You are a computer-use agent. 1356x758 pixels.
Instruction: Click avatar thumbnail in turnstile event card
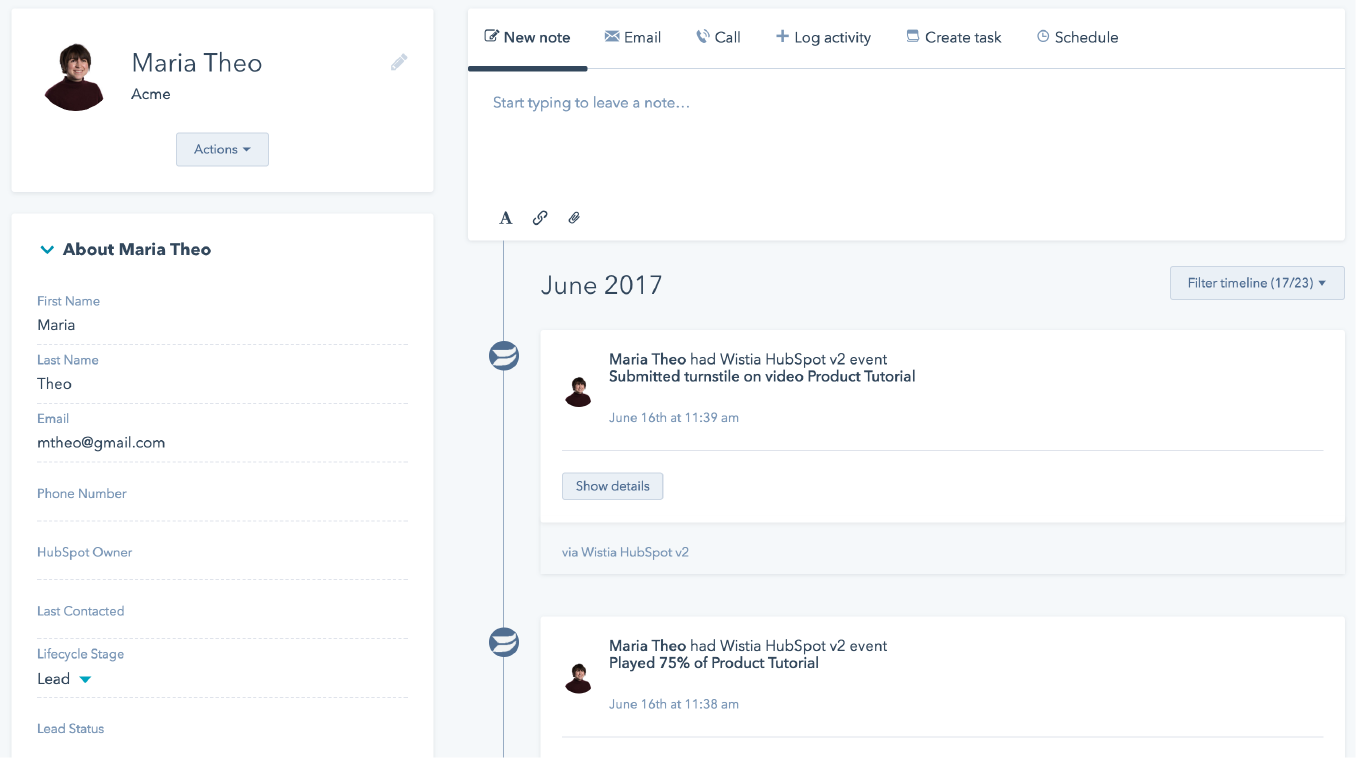point(578,392)
